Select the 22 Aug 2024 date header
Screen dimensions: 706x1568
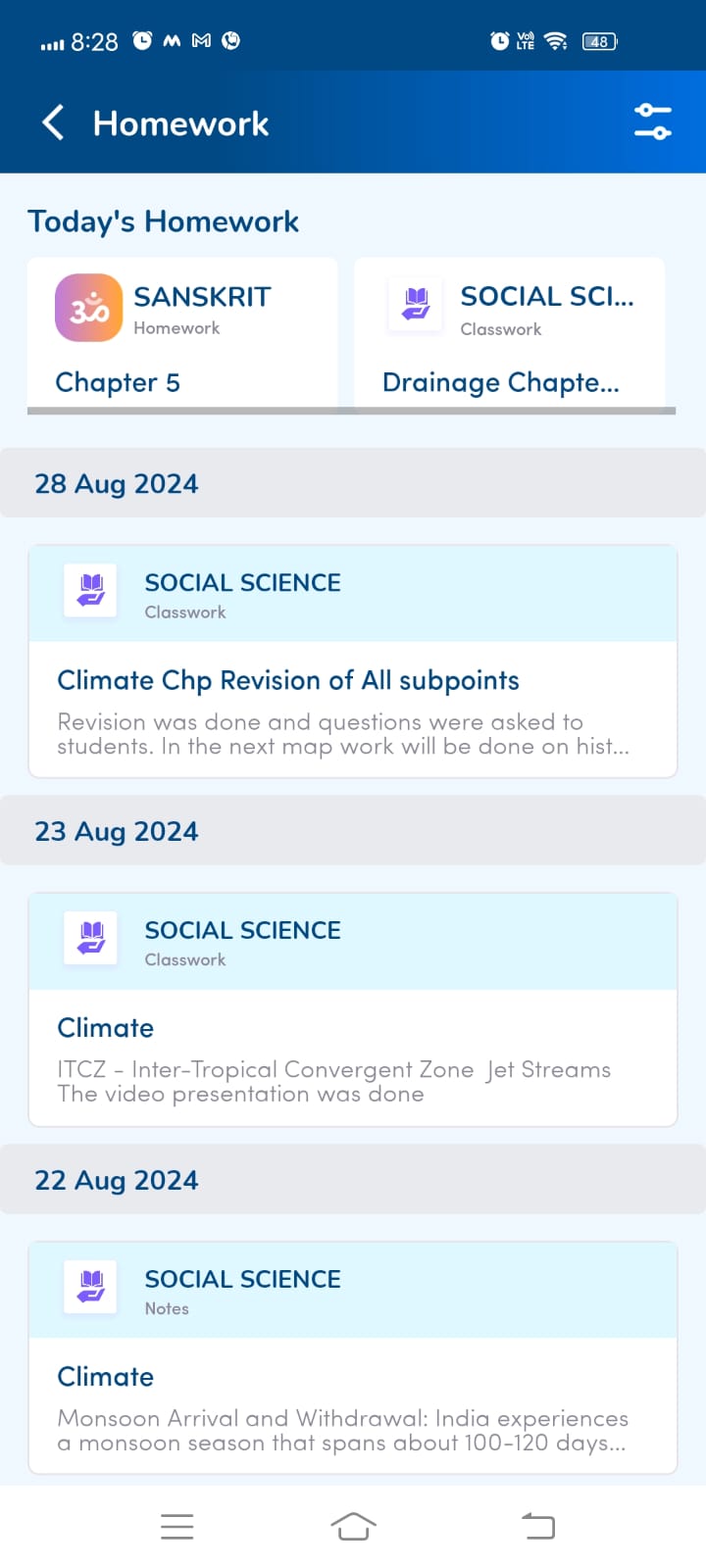[x=353, y=1180]
